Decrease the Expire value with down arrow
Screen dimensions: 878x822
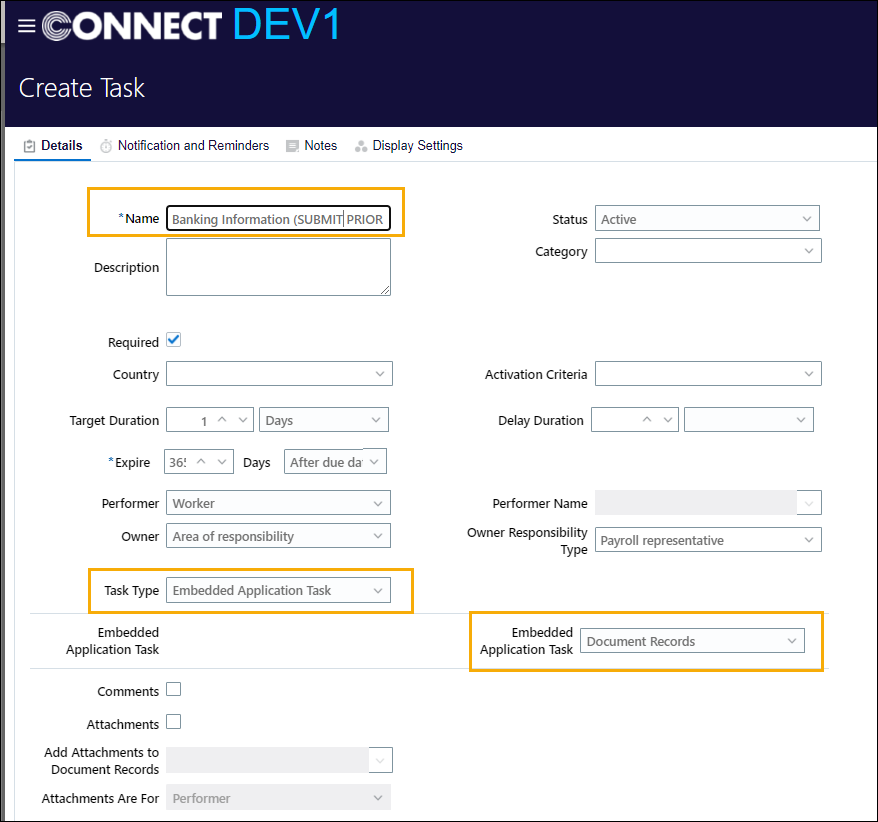pos(222,461)
